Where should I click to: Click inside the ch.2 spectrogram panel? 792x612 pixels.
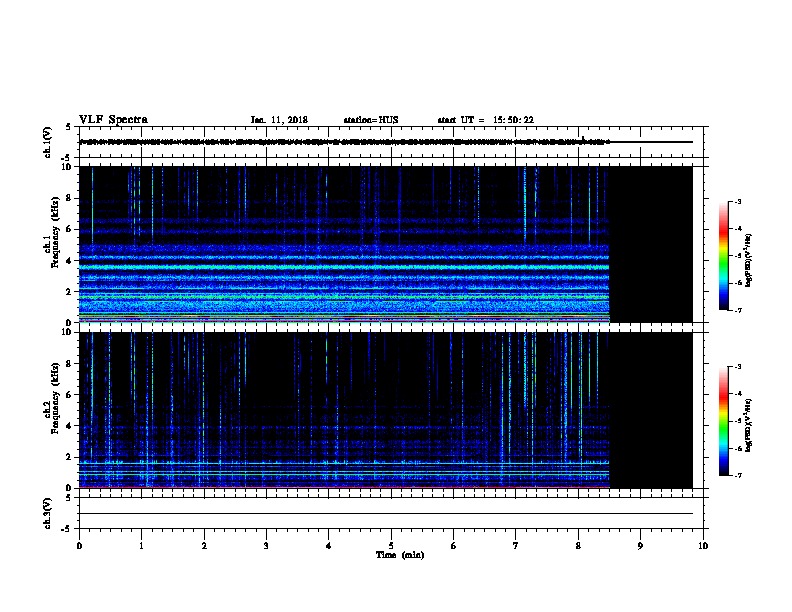tap(386, 410)
